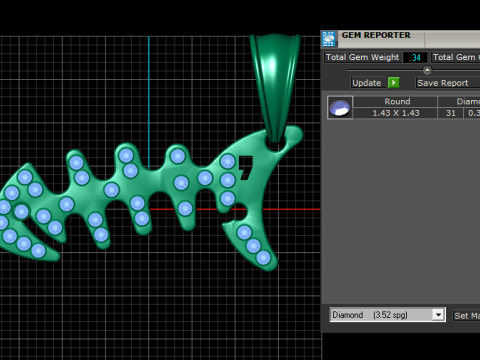Adjust the slider handle below Total Gem Weight

pos(427,70)
